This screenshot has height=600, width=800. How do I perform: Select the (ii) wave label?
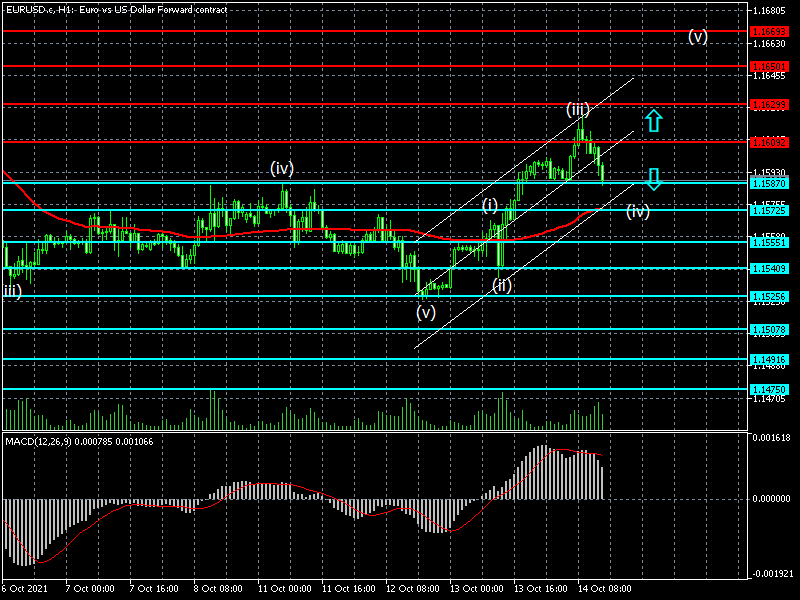(502, 286)
